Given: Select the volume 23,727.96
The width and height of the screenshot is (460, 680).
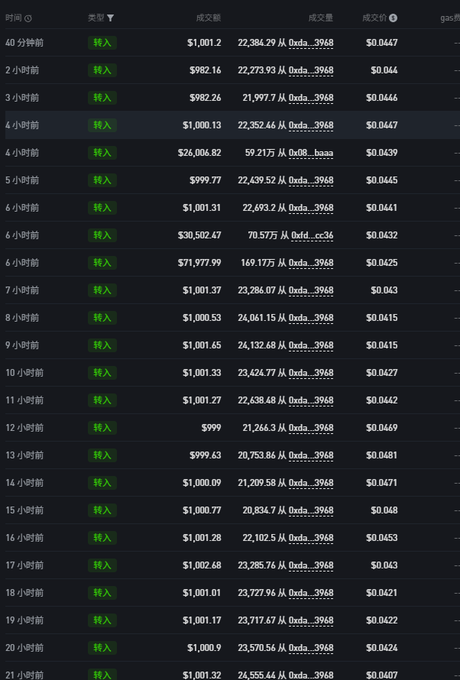Looking at the screenshot, I should pos(257,592).
